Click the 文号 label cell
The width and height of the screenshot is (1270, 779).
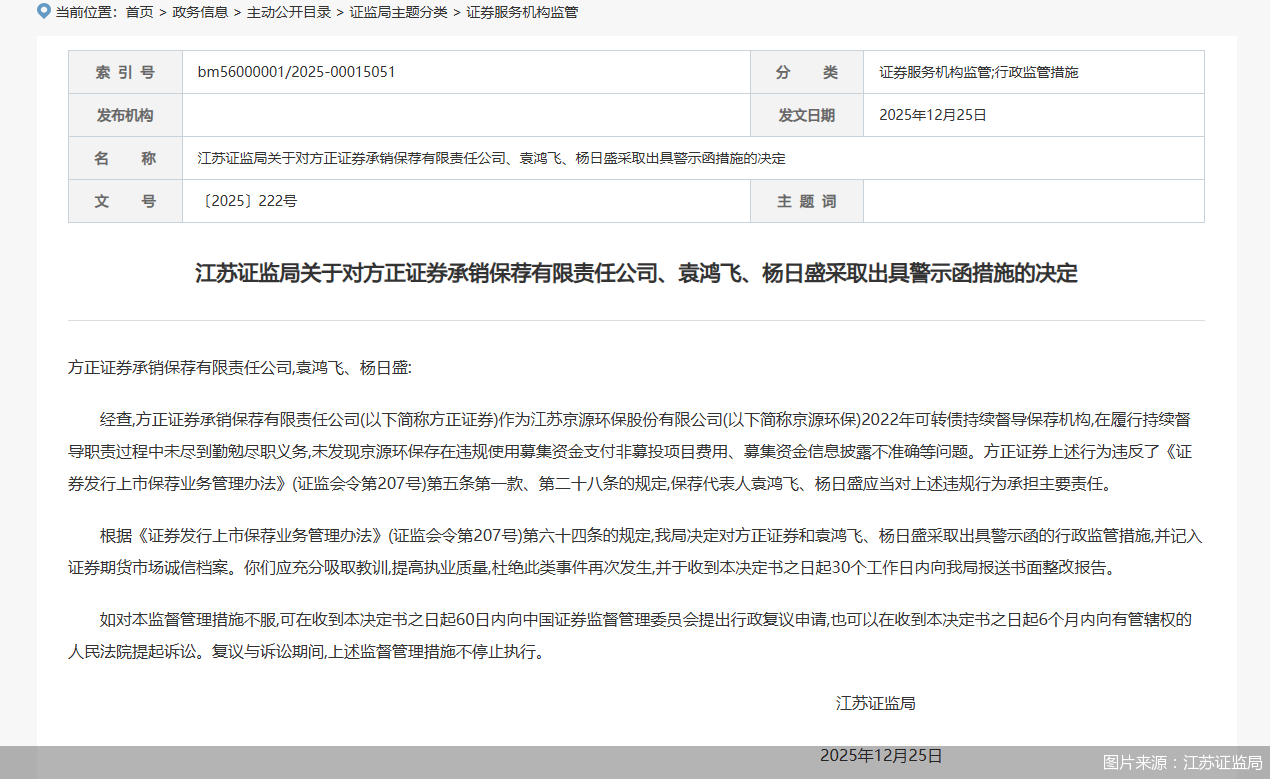tap(125, 200)
